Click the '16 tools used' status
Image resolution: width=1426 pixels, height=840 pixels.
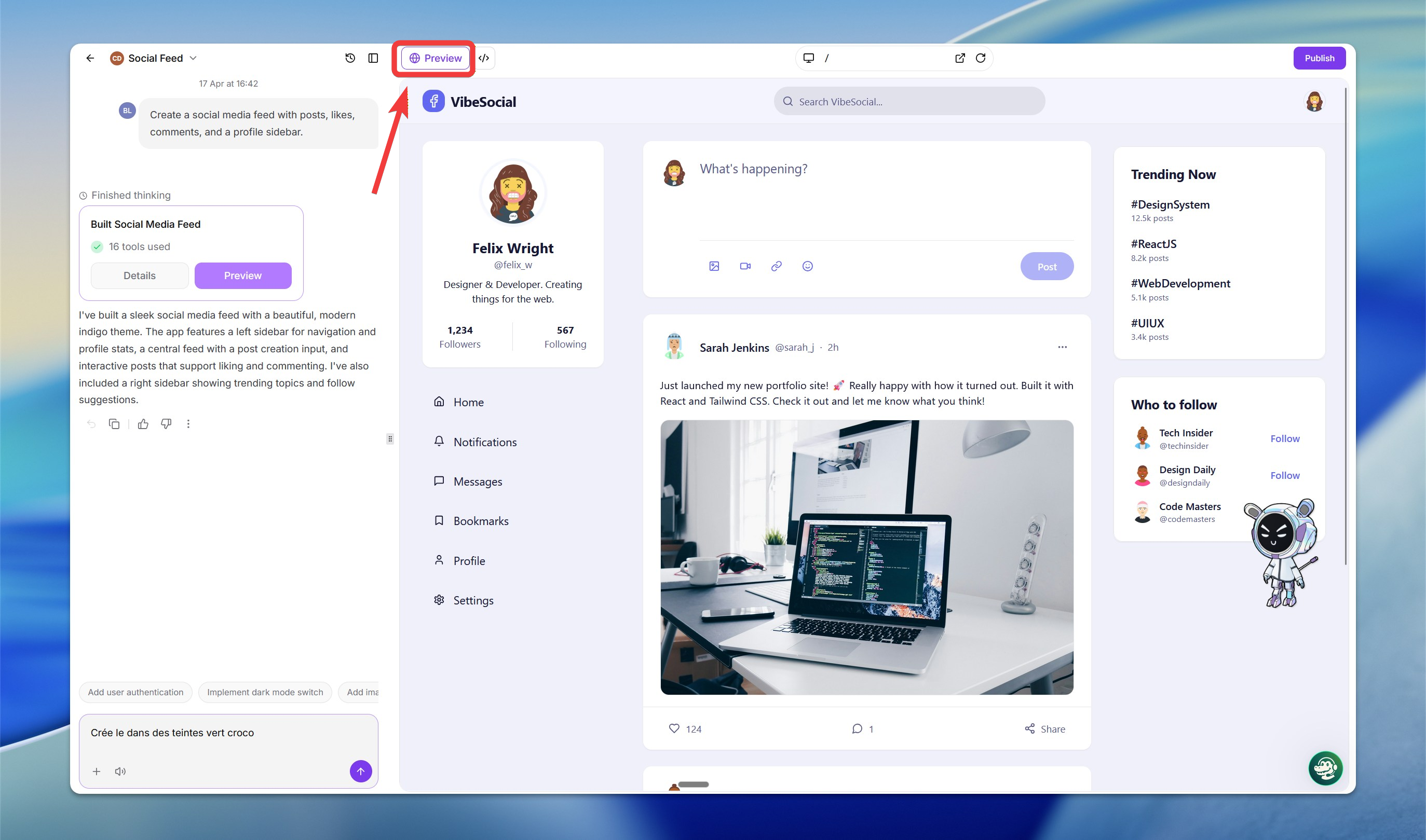(130, 247)
